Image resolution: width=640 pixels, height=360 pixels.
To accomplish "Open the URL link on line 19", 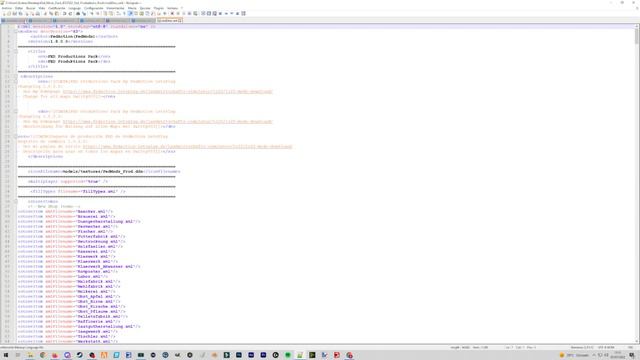I will [x=167, y=122].
